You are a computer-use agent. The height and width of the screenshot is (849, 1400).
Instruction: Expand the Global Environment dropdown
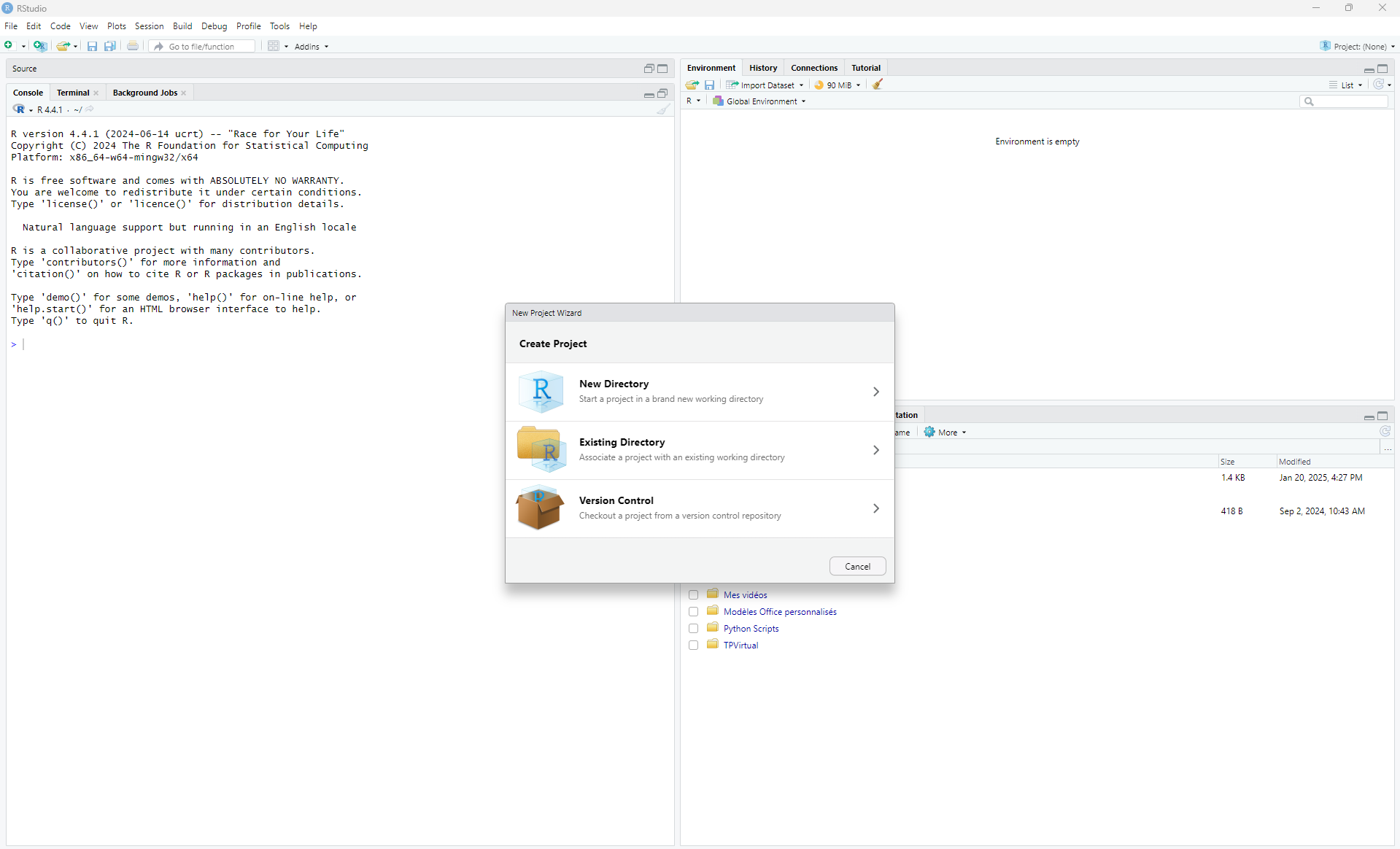(x=760, y=101)
